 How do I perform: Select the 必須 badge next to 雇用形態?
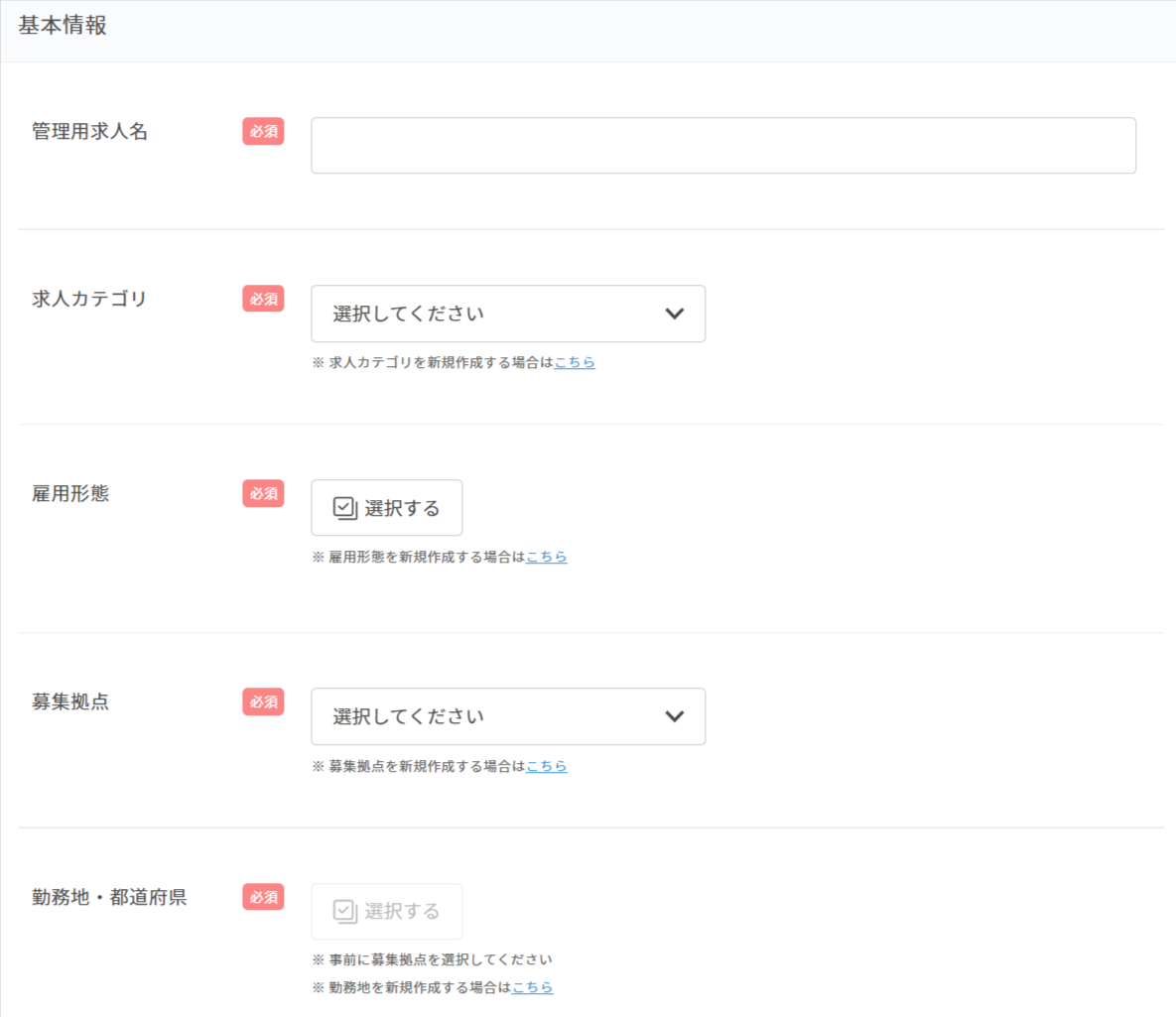263,493
